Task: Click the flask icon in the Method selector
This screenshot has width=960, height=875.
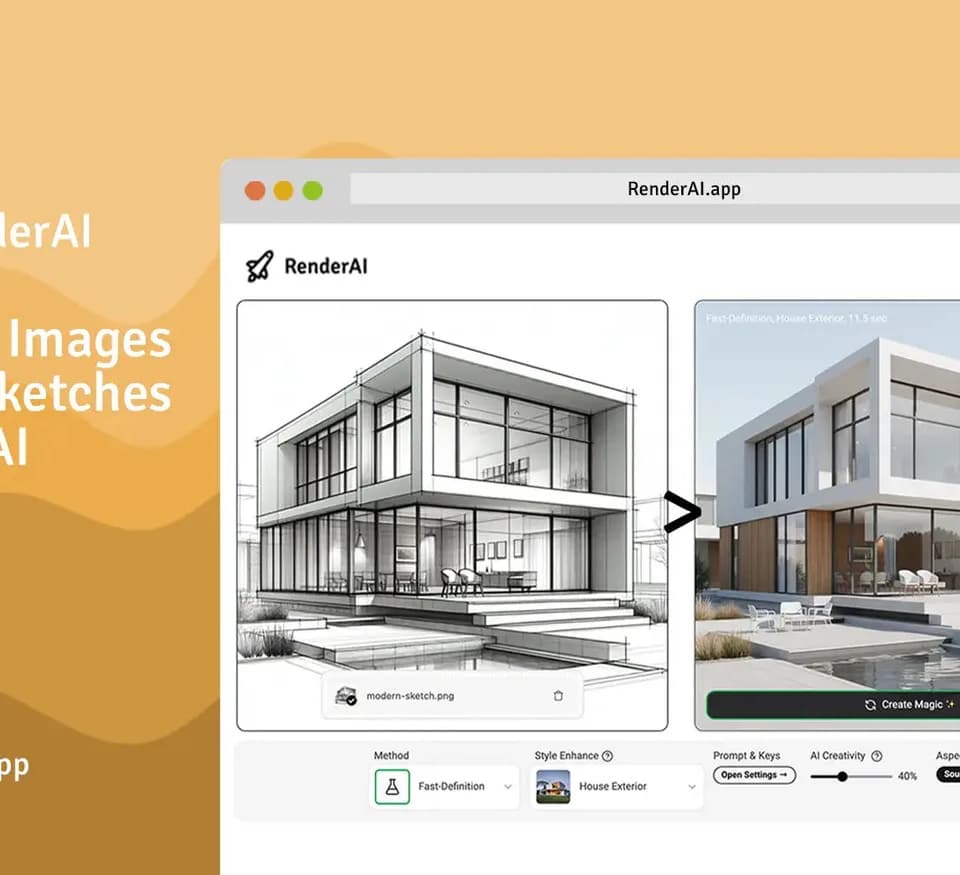Action: pos(392,787)
